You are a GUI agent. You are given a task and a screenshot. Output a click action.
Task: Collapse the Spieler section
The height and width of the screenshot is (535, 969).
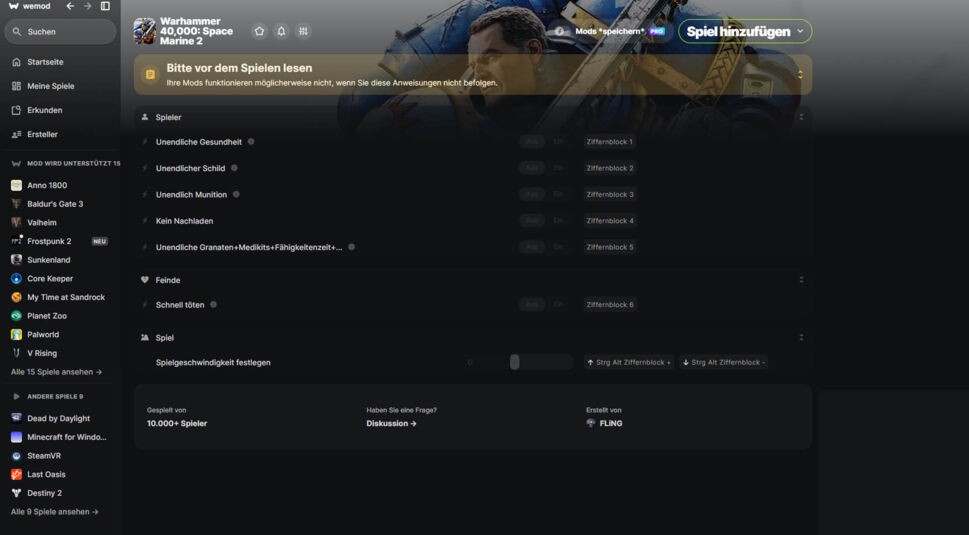802,117
